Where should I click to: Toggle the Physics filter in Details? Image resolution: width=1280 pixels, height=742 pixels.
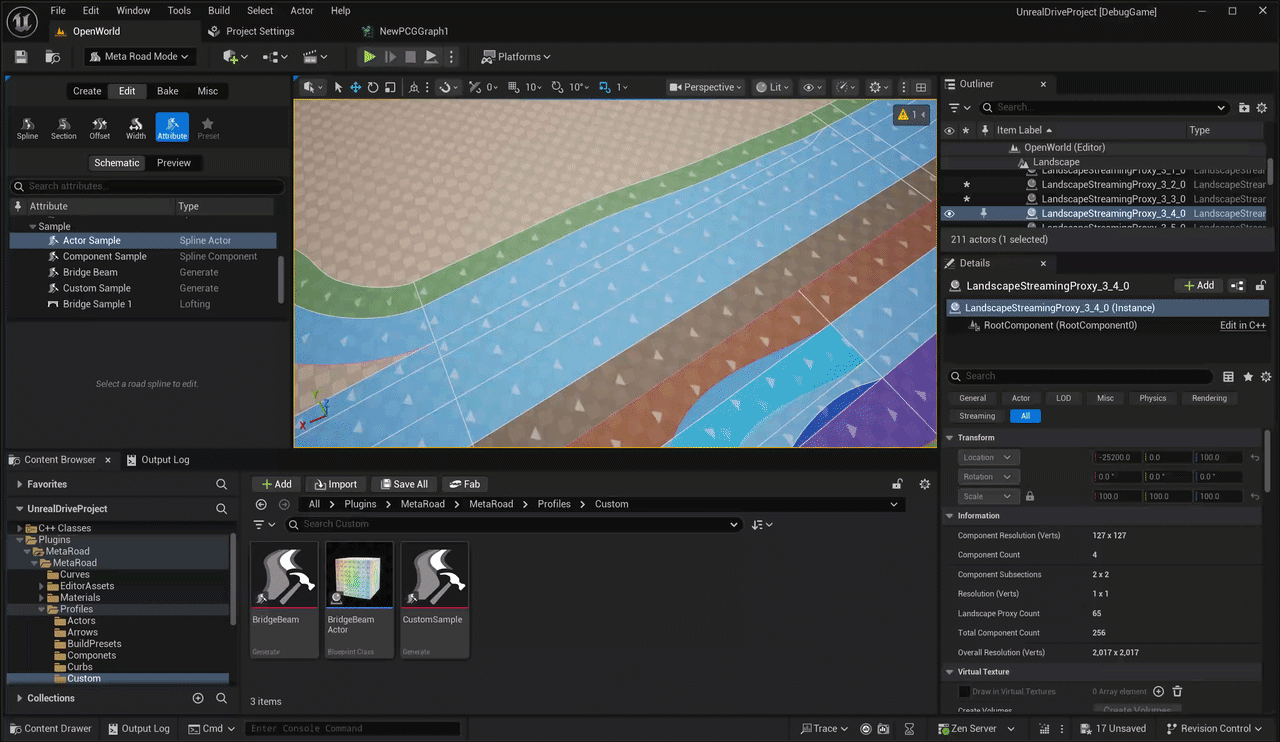[x=1153, y=398]
